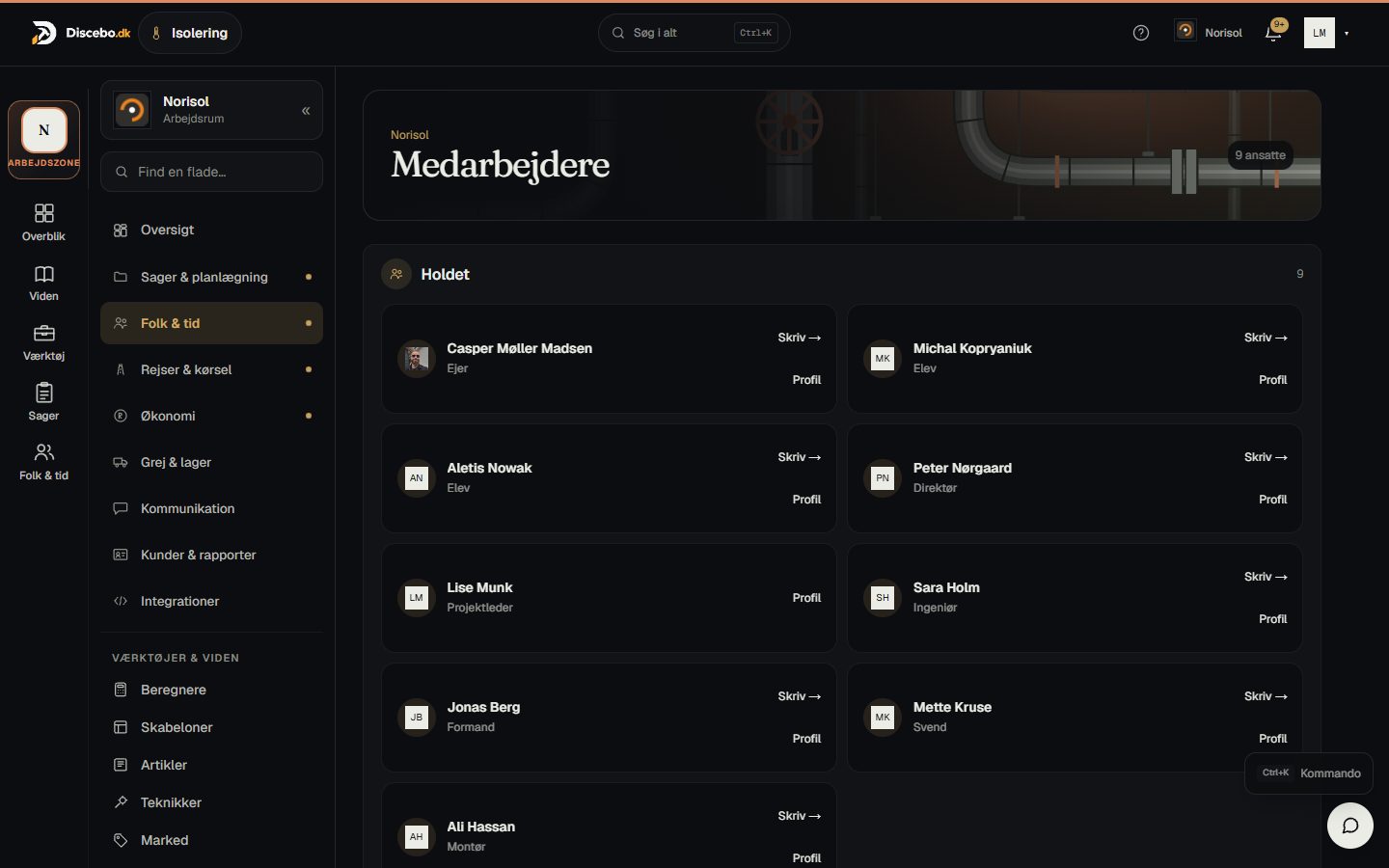Viewport: 1389px width, 868px height.
Task: Click the Find en flade search field
Action: [x=211, y=172]
